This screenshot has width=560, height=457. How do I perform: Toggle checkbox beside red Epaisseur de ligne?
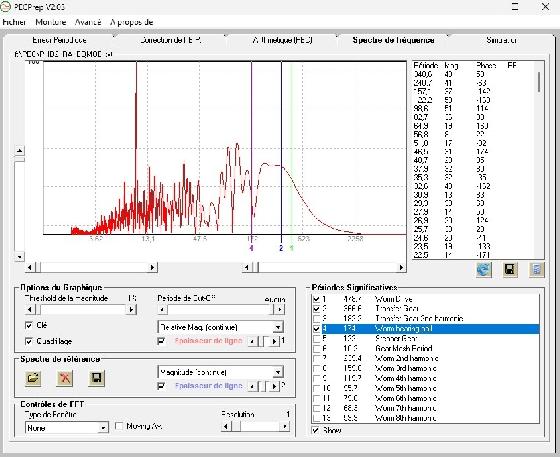(x=161, y=341)
